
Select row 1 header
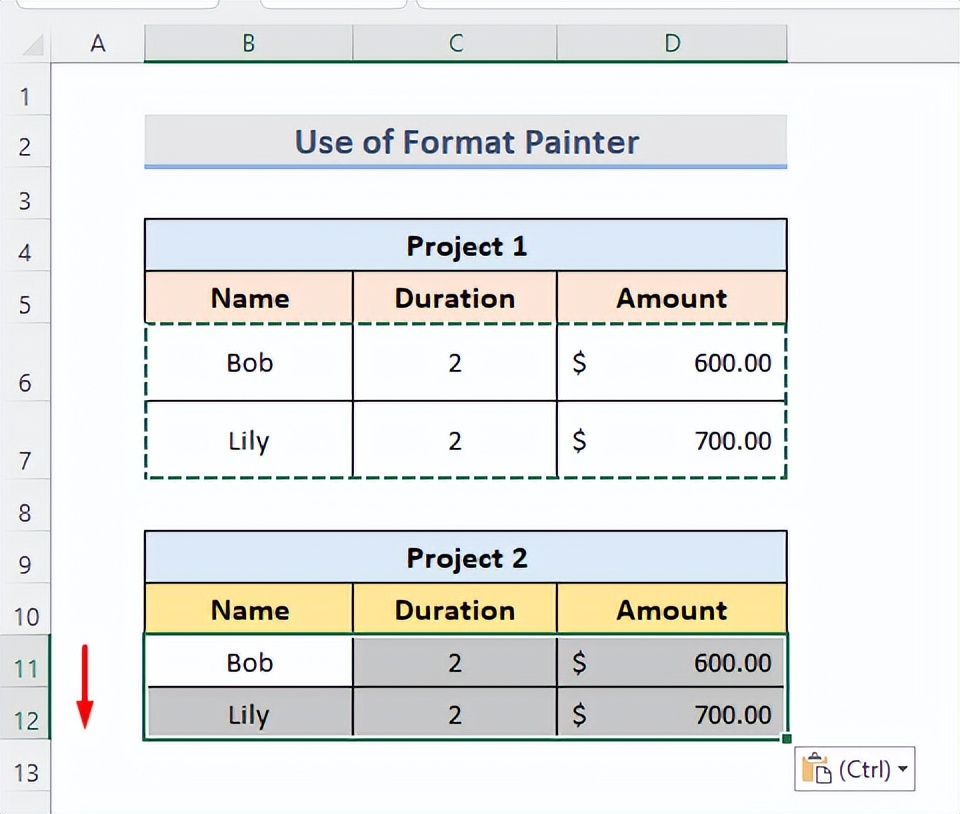coord(24,90)
